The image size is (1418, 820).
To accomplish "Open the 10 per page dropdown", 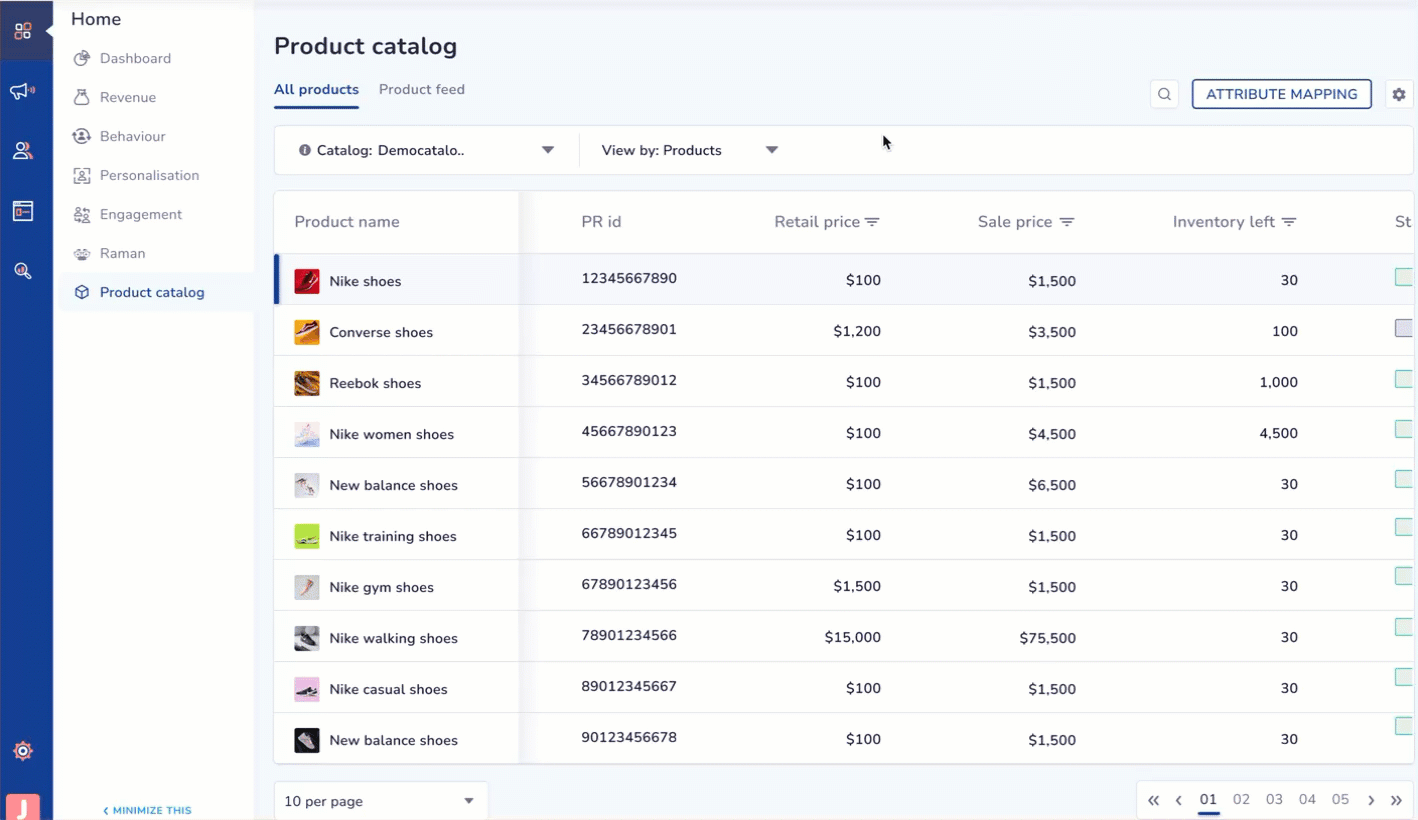I will click(381, 801).
